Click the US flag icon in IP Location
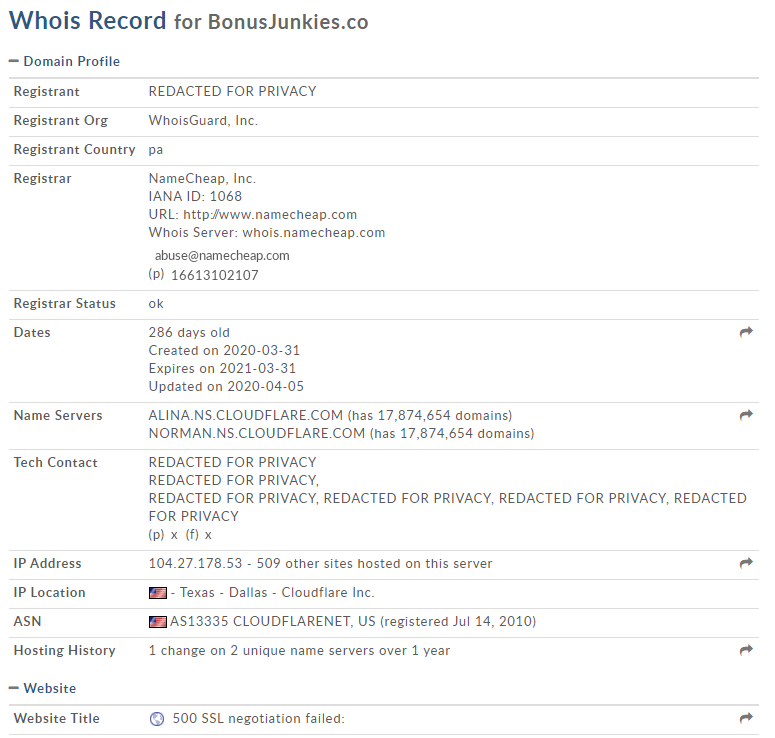775x738 pixels. click(x=158, y=593)
